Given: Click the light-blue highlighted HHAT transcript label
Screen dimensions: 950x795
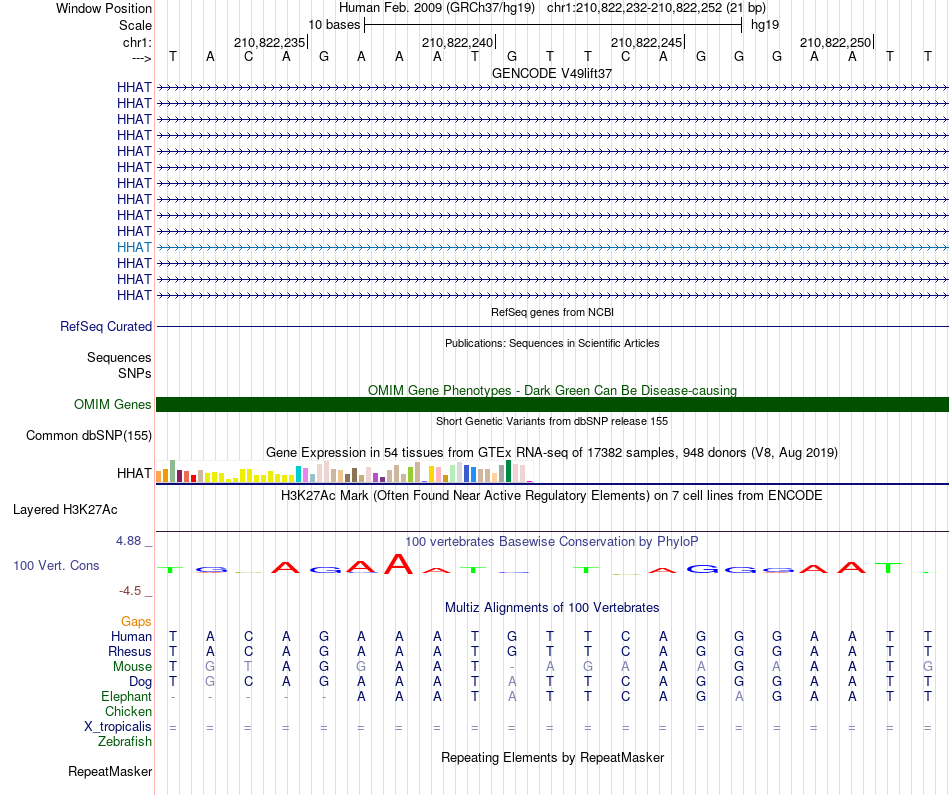Looking at the screenshot, I should coord(134,247).
